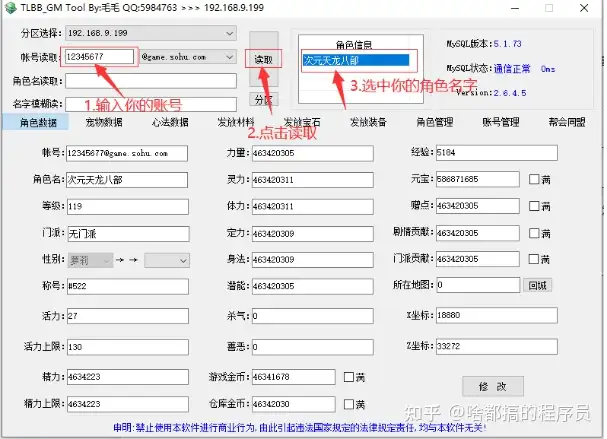Open the empty dropdown right of 性别
Viewport: 607px width, 439px height.
point(167,261)
